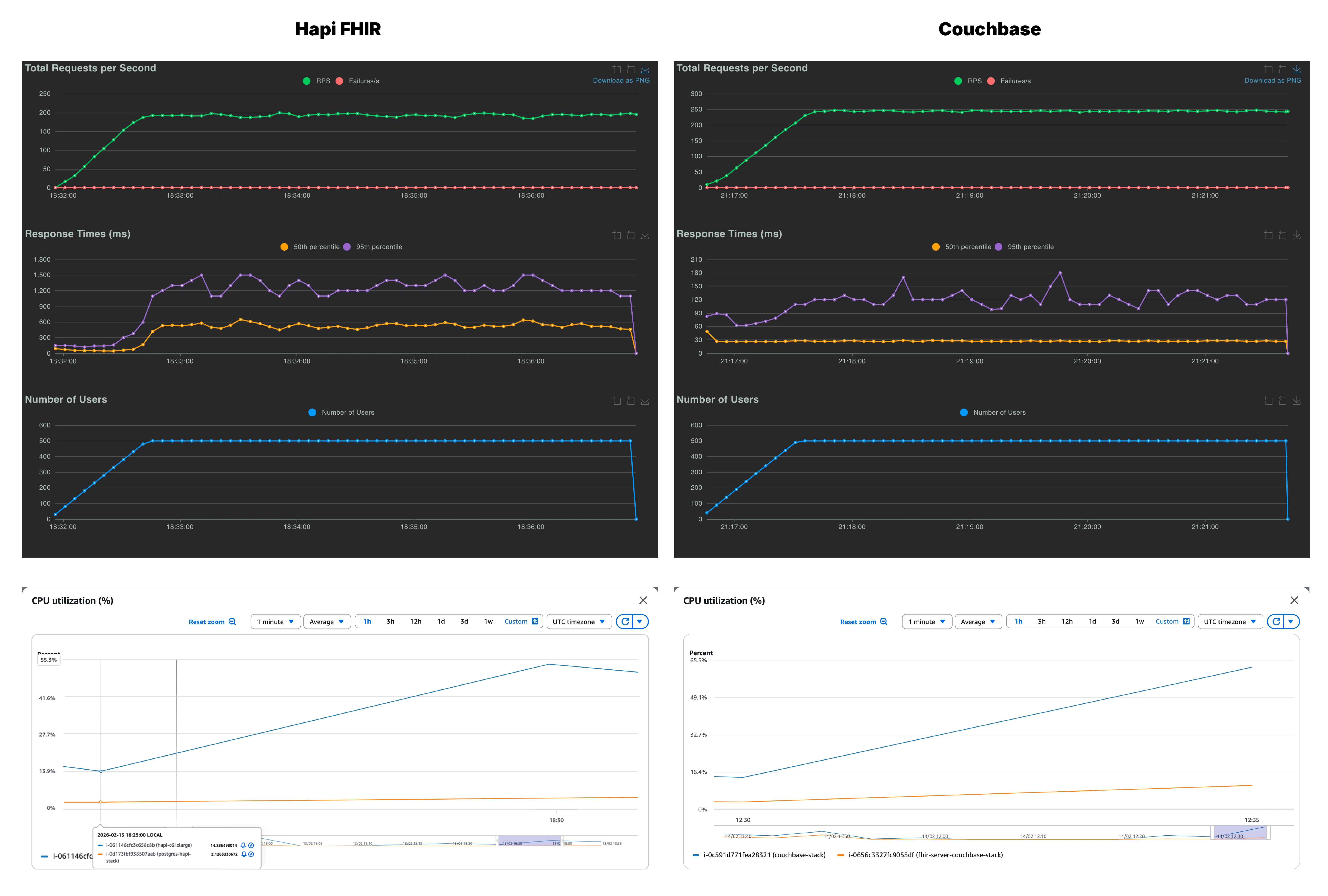Viewport: 1328px width, 896px height.
Task: Click refresh icon in Hapi CPU utilization panel
Action: click(625, 622)
